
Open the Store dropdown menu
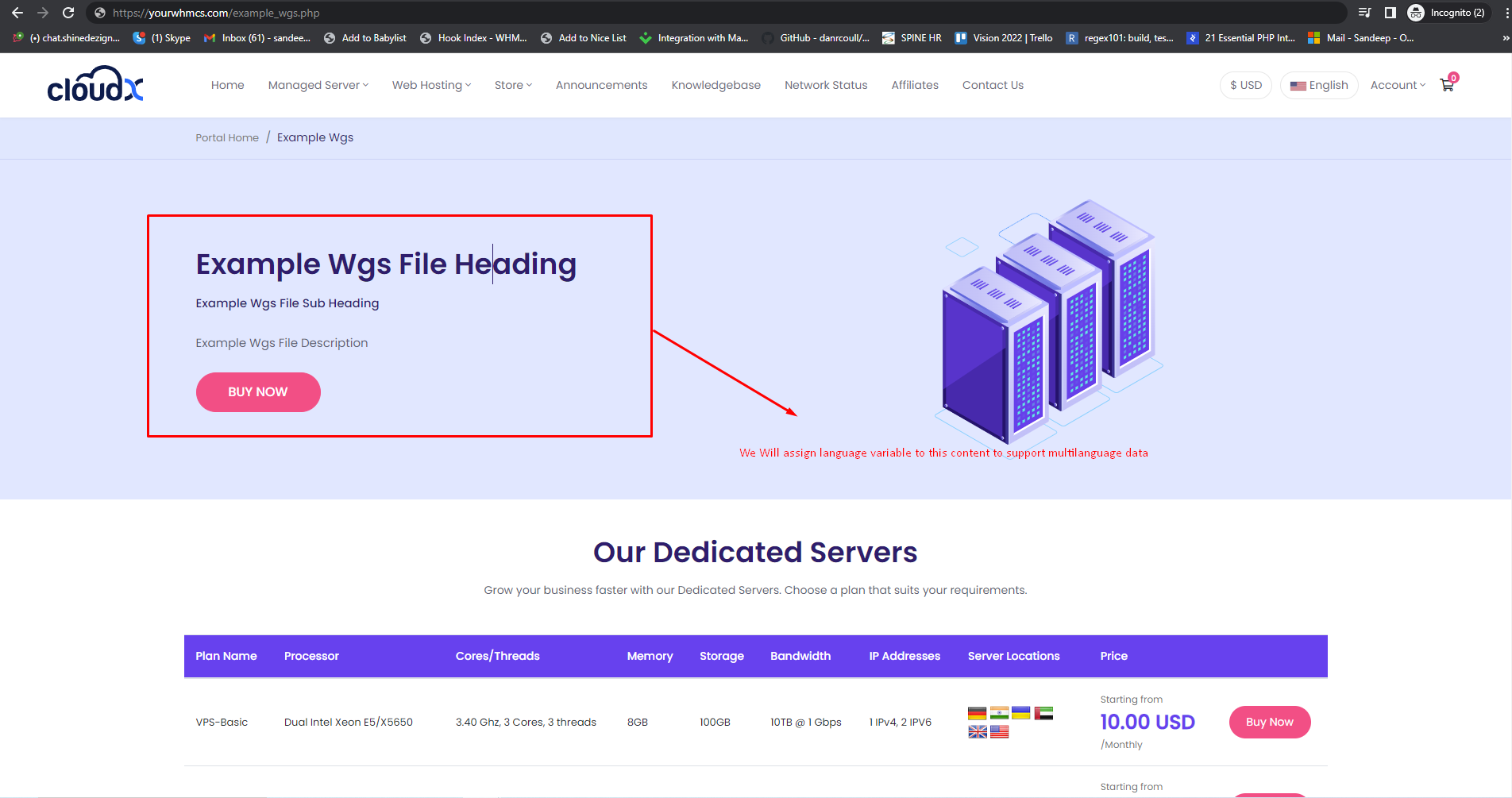pyautogui.click(x=513, y=85)
